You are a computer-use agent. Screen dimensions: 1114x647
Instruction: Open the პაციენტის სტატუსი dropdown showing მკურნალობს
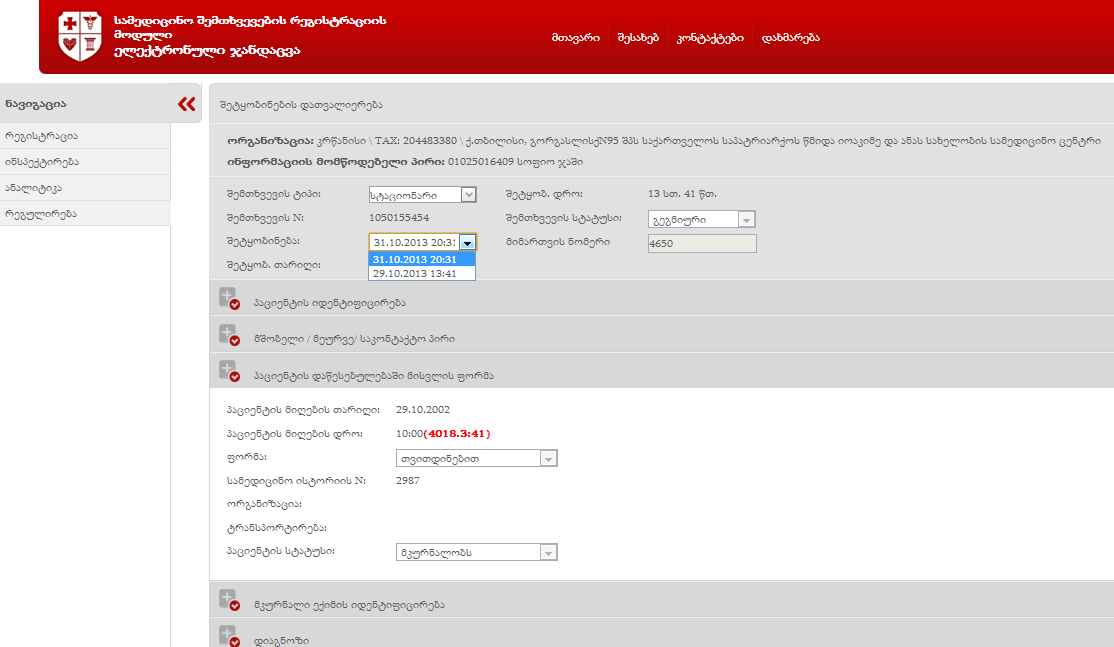(477, 552)
